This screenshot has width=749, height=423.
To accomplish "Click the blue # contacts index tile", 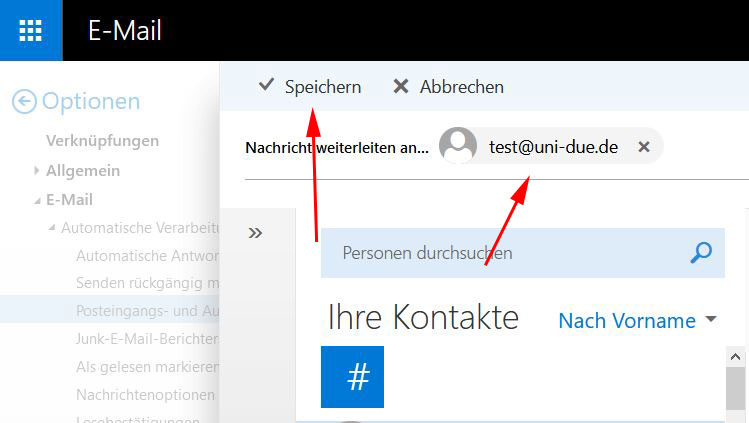I will pyautogui.click(x=352, y=377).
